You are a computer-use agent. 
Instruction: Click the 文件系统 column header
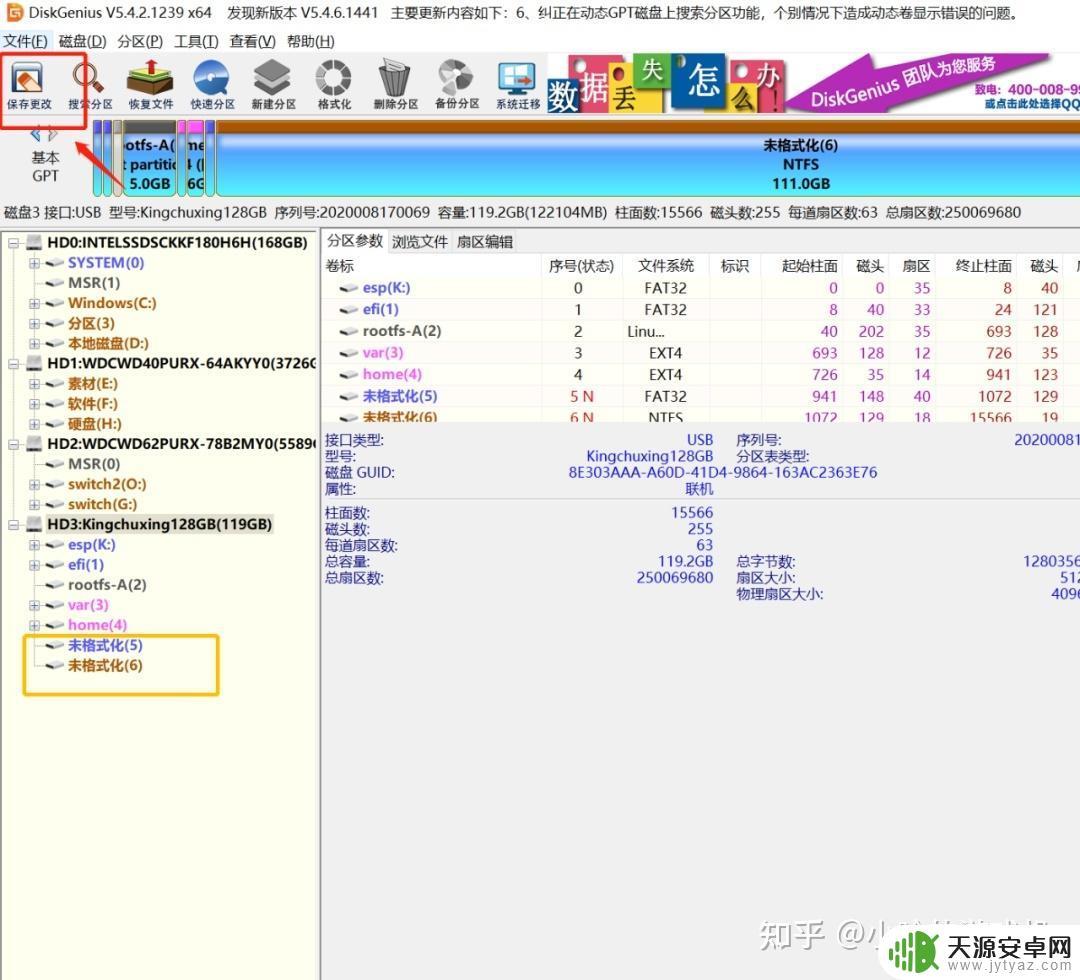point(665,266)
